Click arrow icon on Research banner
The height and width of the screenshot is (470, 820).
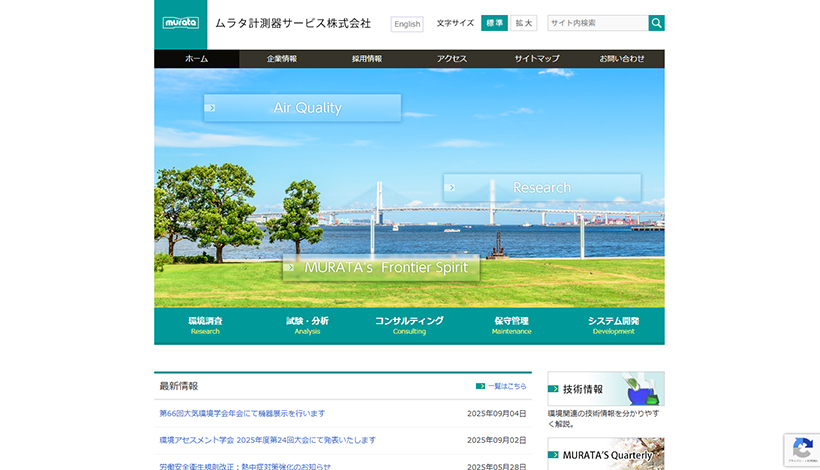coord(451,187)
